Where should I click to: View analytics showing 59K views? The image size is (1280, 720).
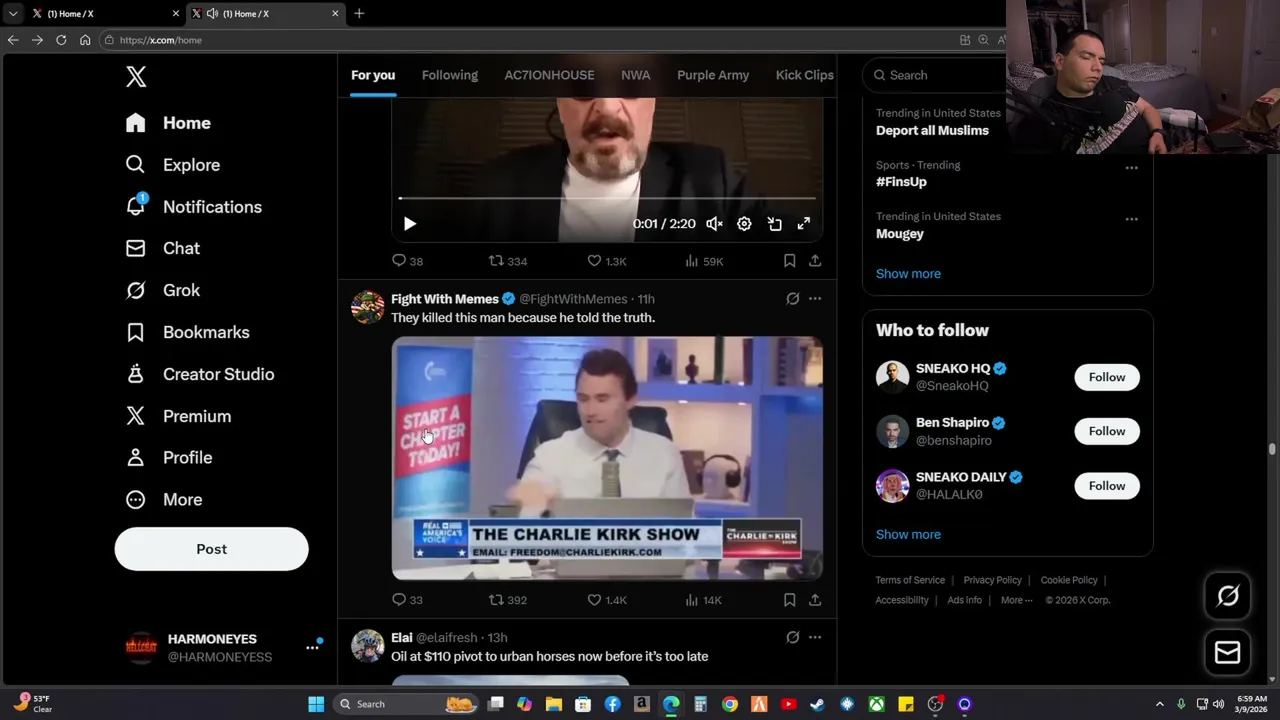703,261
